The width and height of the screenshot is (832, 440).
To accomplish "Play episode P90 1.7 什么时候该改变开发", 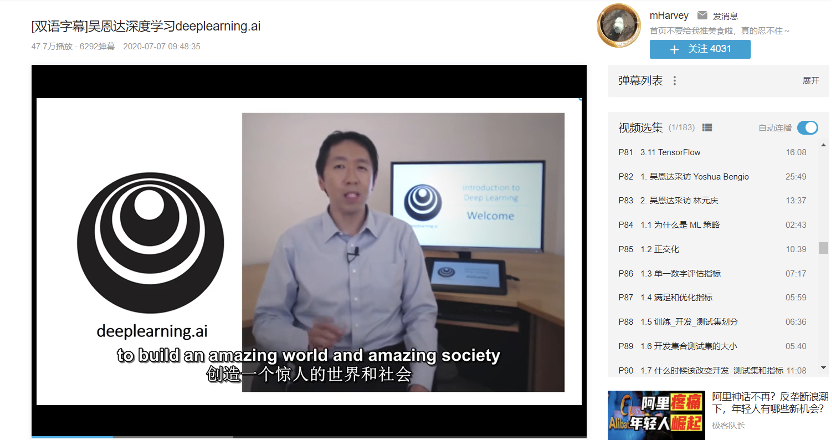I will pos(713,370).
